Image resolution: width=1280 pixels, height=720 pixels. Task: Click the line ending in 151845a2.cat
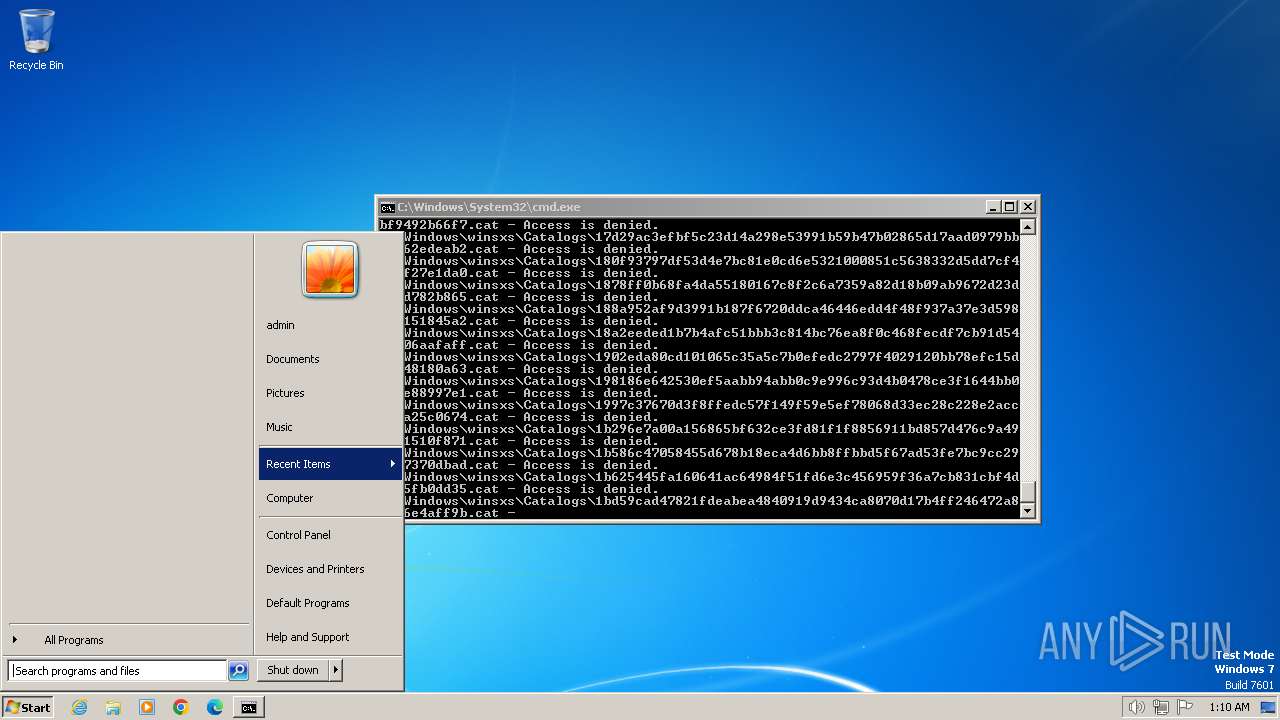point(531,321)
